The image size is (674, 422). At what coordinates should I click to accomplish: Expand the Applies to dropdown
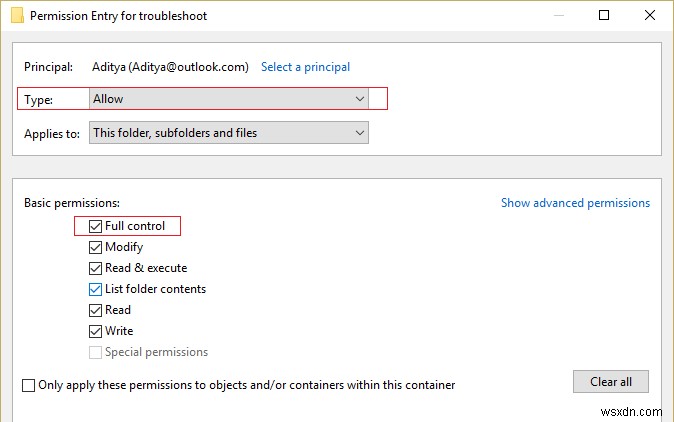pyautogui.click(x=228, y=133)
